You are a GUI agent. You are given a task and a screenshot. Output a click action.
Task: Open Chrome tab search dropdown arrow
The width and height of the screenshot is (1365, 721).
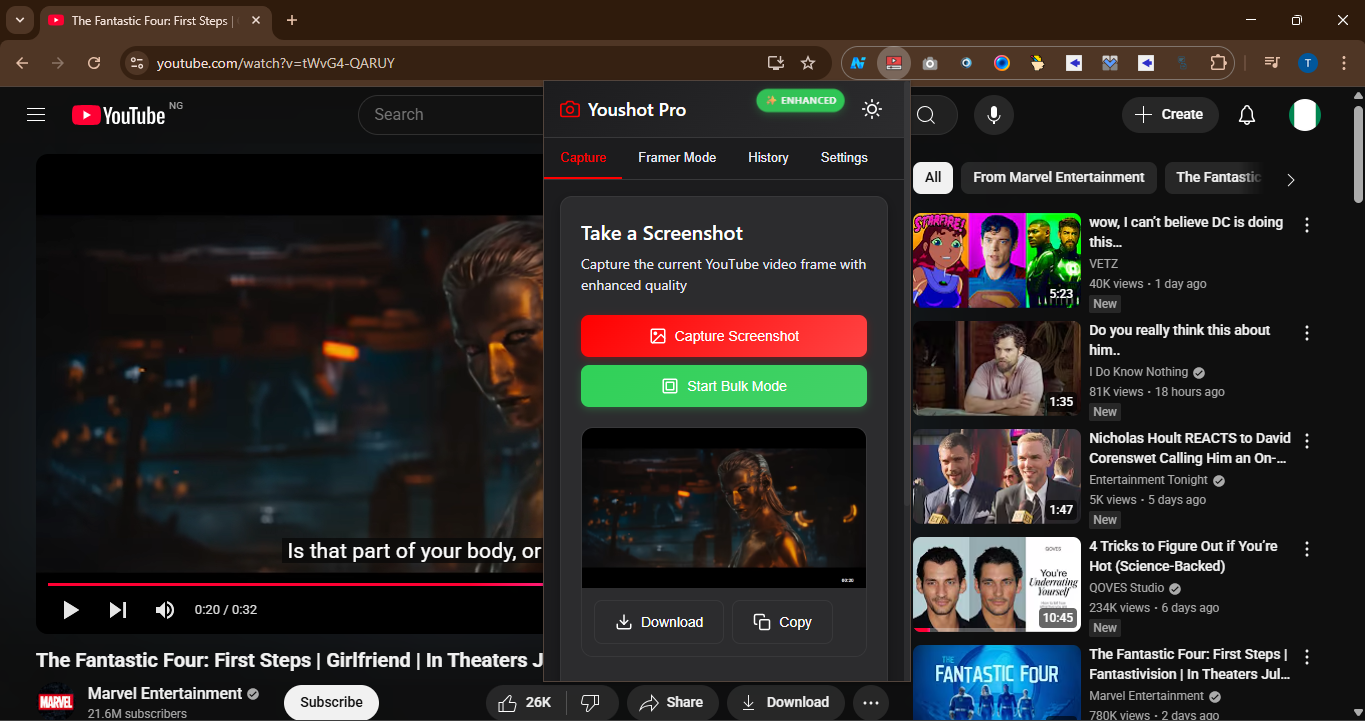click(20, 20)
